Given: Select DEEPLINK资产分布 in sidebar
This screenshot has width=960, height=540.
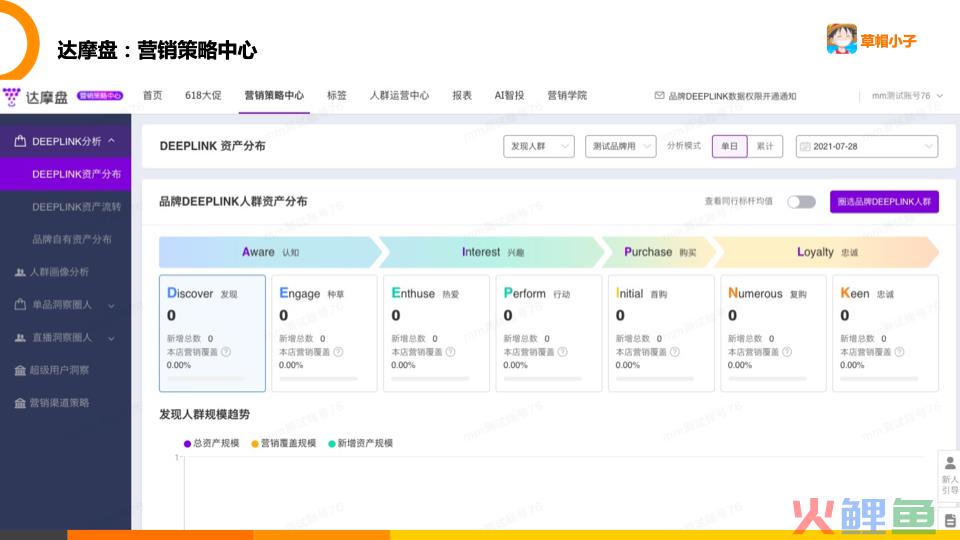Looking at the screenshot, I should coord(66,174).
